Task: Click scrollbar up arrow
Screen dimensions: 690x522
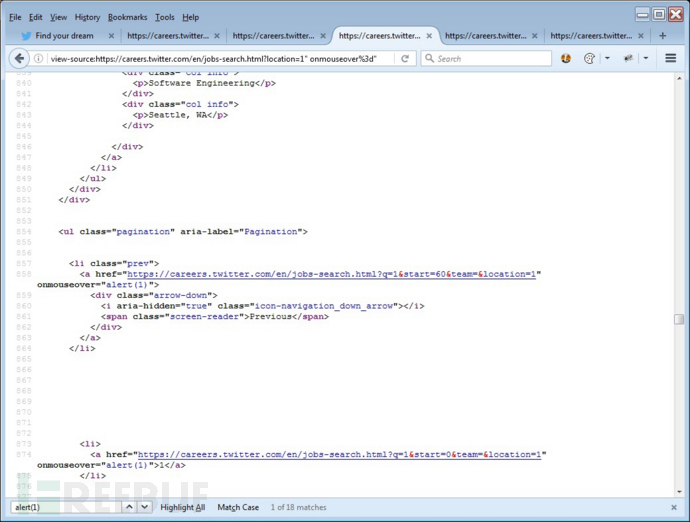Action: 679,78
